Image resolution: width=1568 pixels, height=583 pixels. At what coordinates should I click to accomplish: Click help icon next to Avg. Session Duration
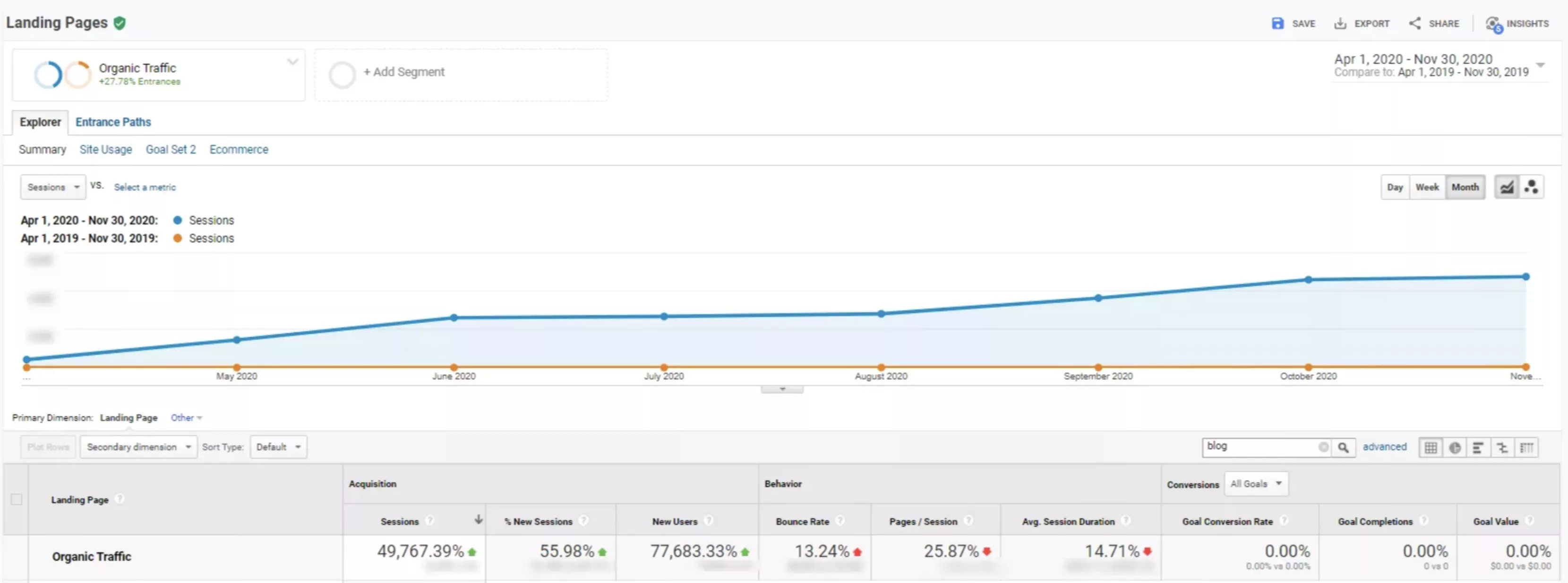tap(1126, 521)
